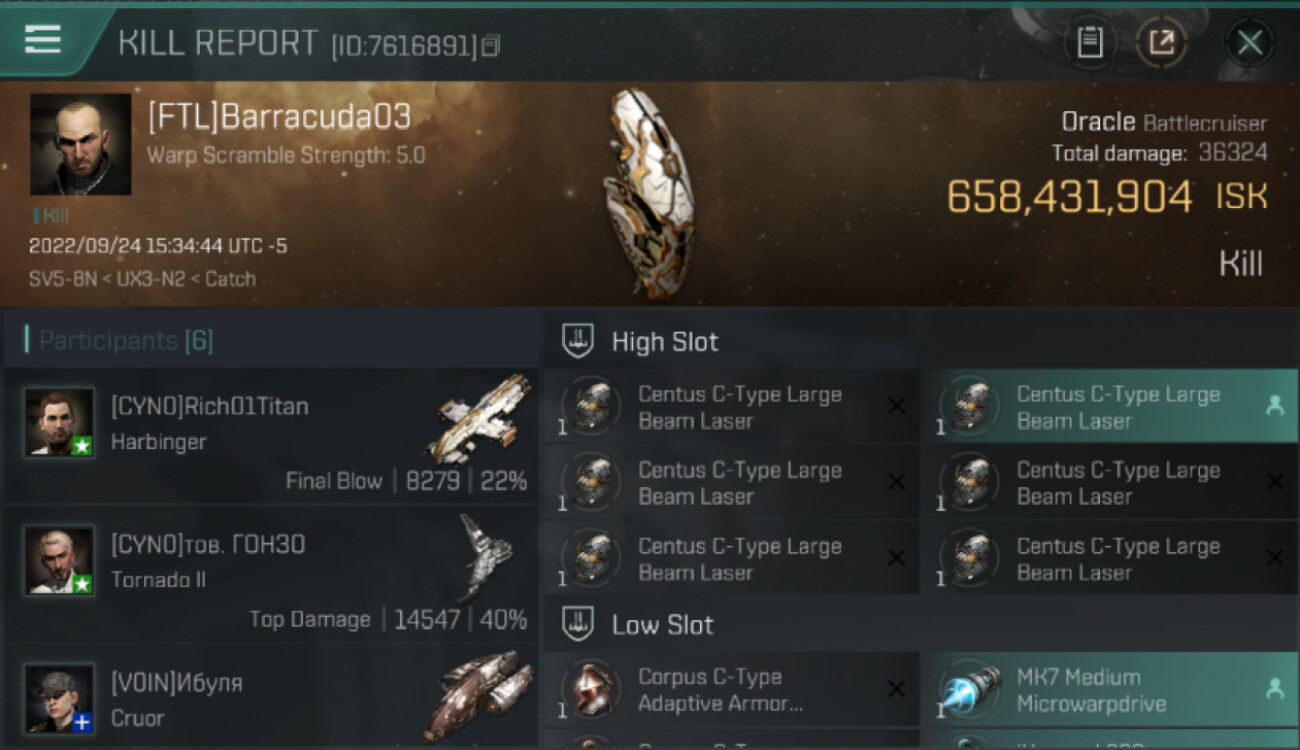
Task: Open the hamburger menu icon
Action: pyautogui.click(x=43, y=40)
